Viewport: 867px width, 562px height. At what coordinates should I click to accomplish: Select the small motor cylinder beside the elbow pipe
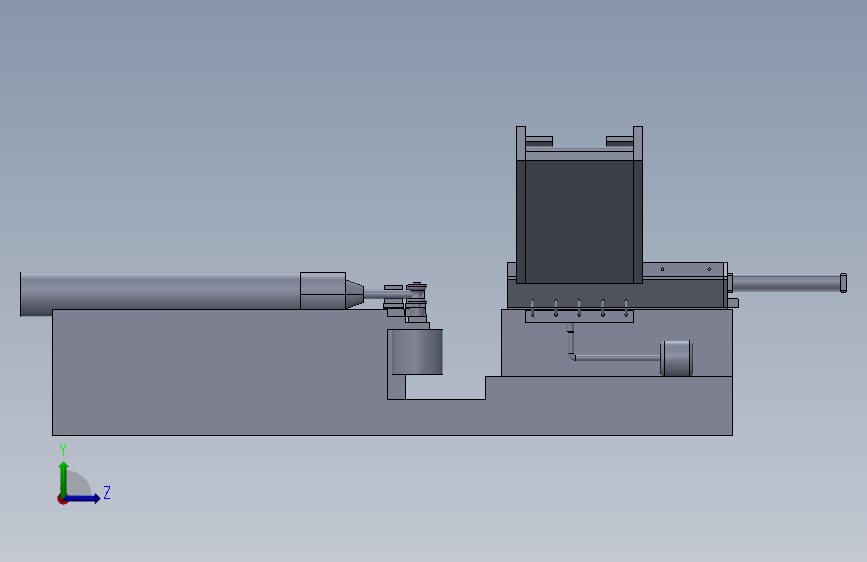(x=676, y=358)
